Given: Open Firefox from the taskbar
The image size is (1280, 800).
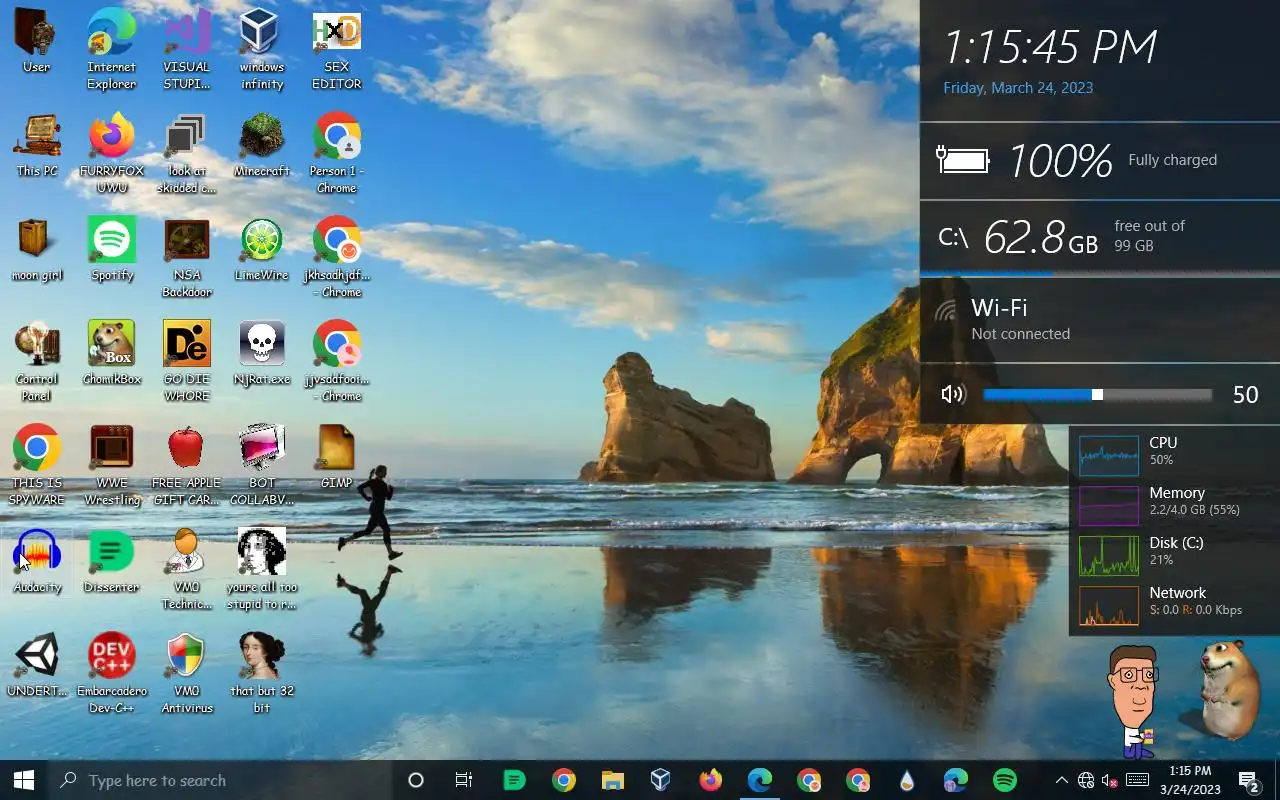Looking at the screenshot, I should click(710, 780).
